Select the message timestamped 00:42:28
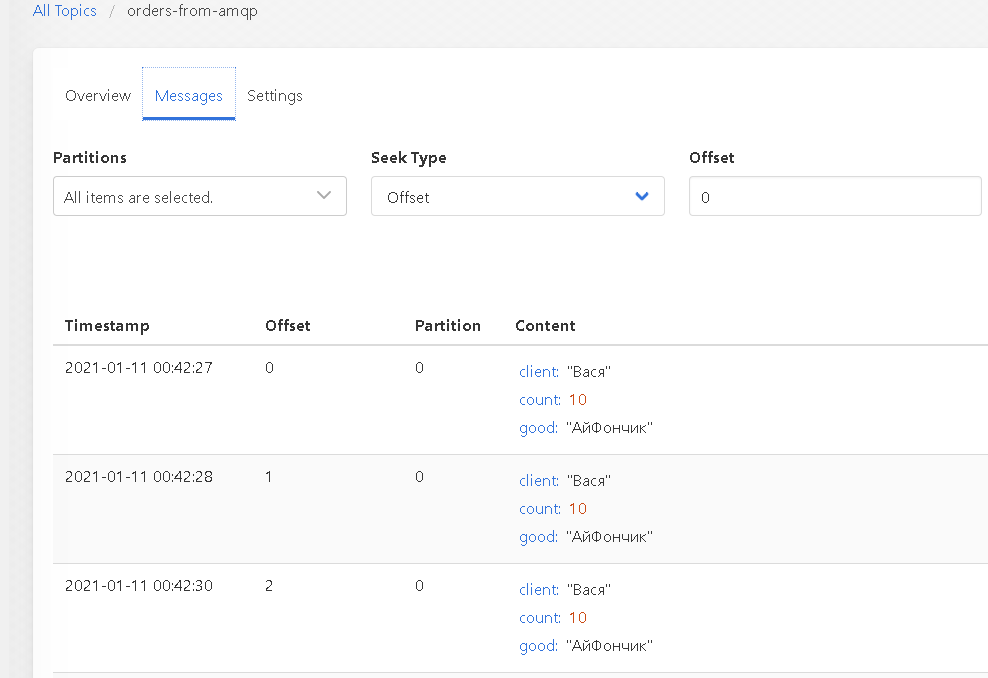Viewport: 988px width, 678px height. click(x=139, y=477)
